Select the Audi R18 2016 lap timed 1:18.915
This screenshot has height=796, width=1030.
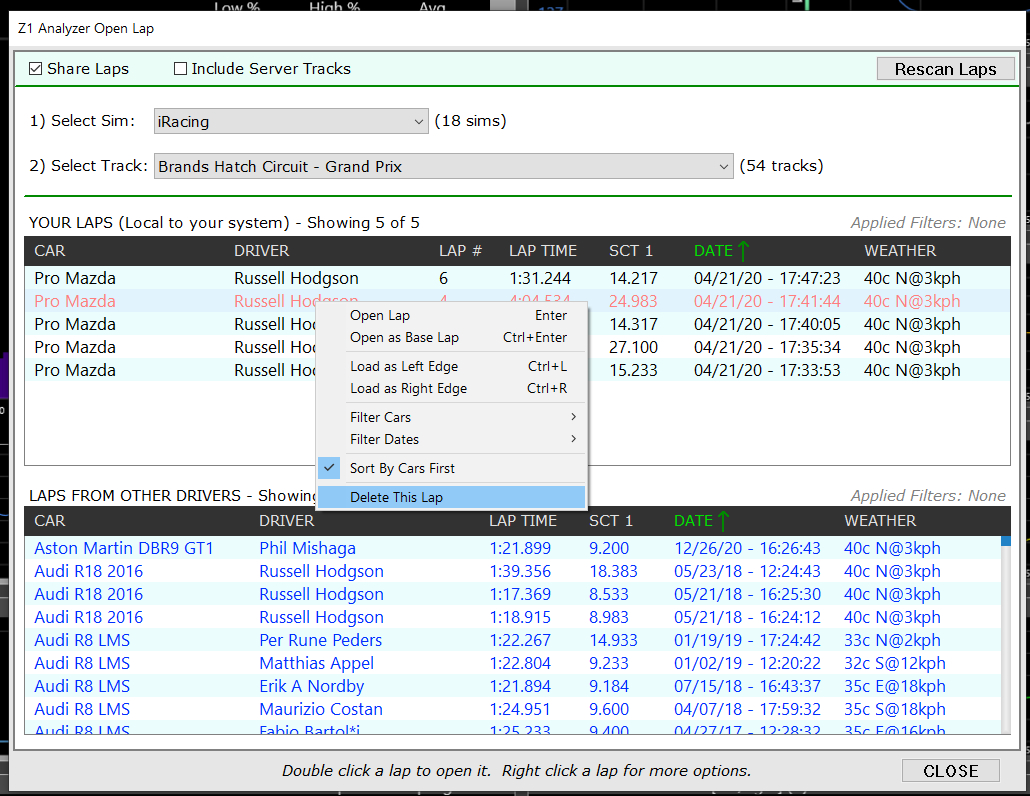coord(512,617)
